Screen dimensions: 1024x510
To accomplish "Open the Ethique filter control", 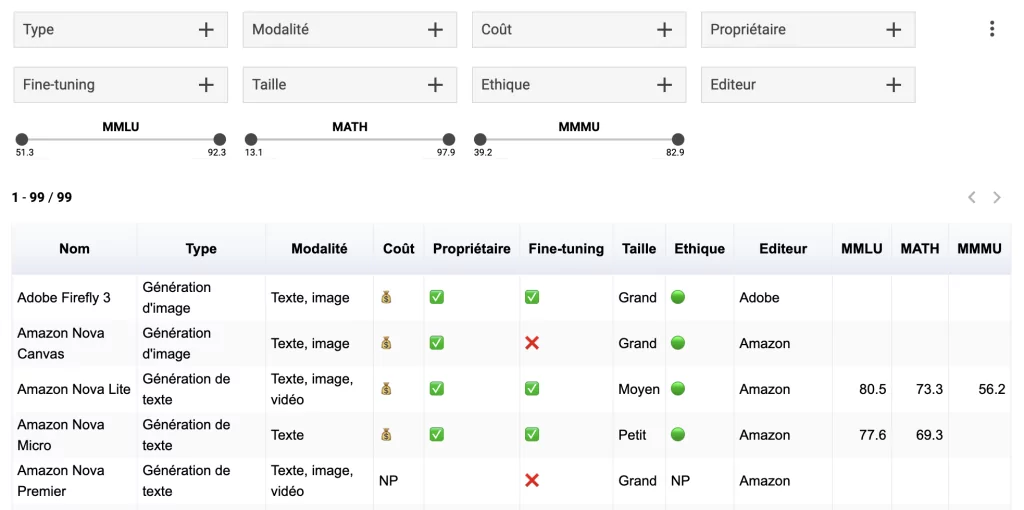I will point(578,85).
